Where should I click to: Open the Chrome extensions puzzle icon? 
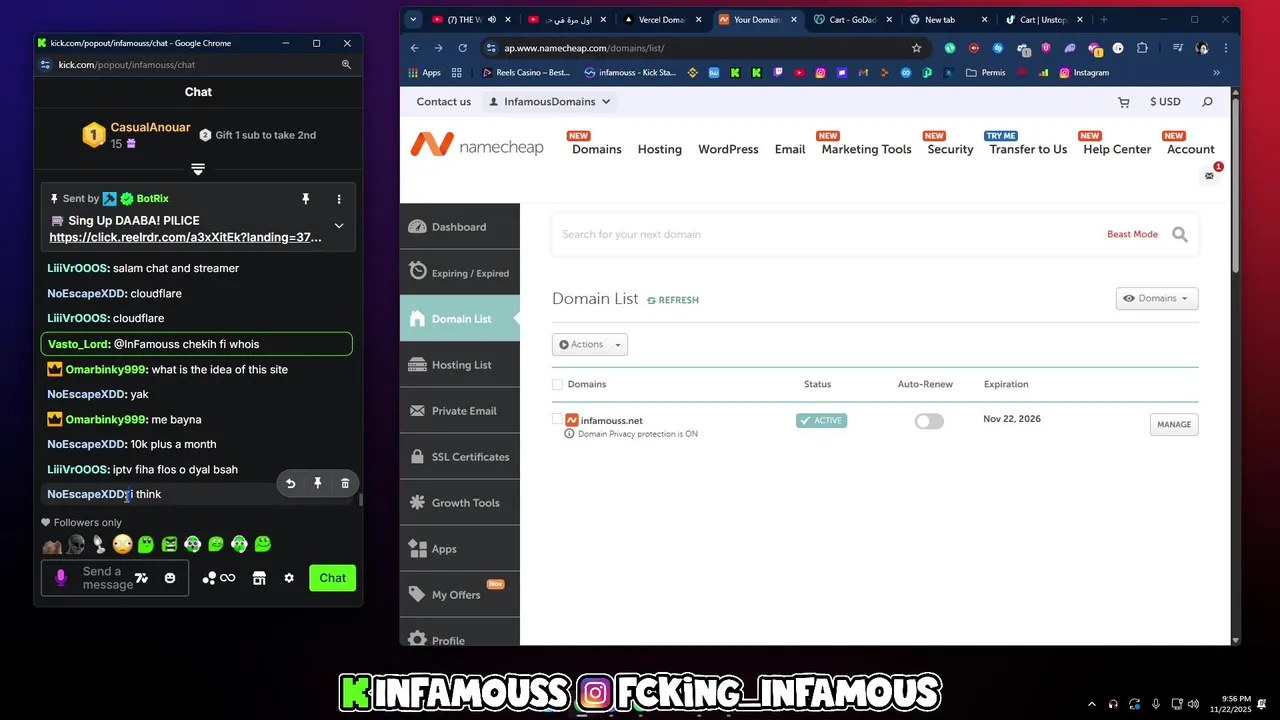coord(1142,48)
